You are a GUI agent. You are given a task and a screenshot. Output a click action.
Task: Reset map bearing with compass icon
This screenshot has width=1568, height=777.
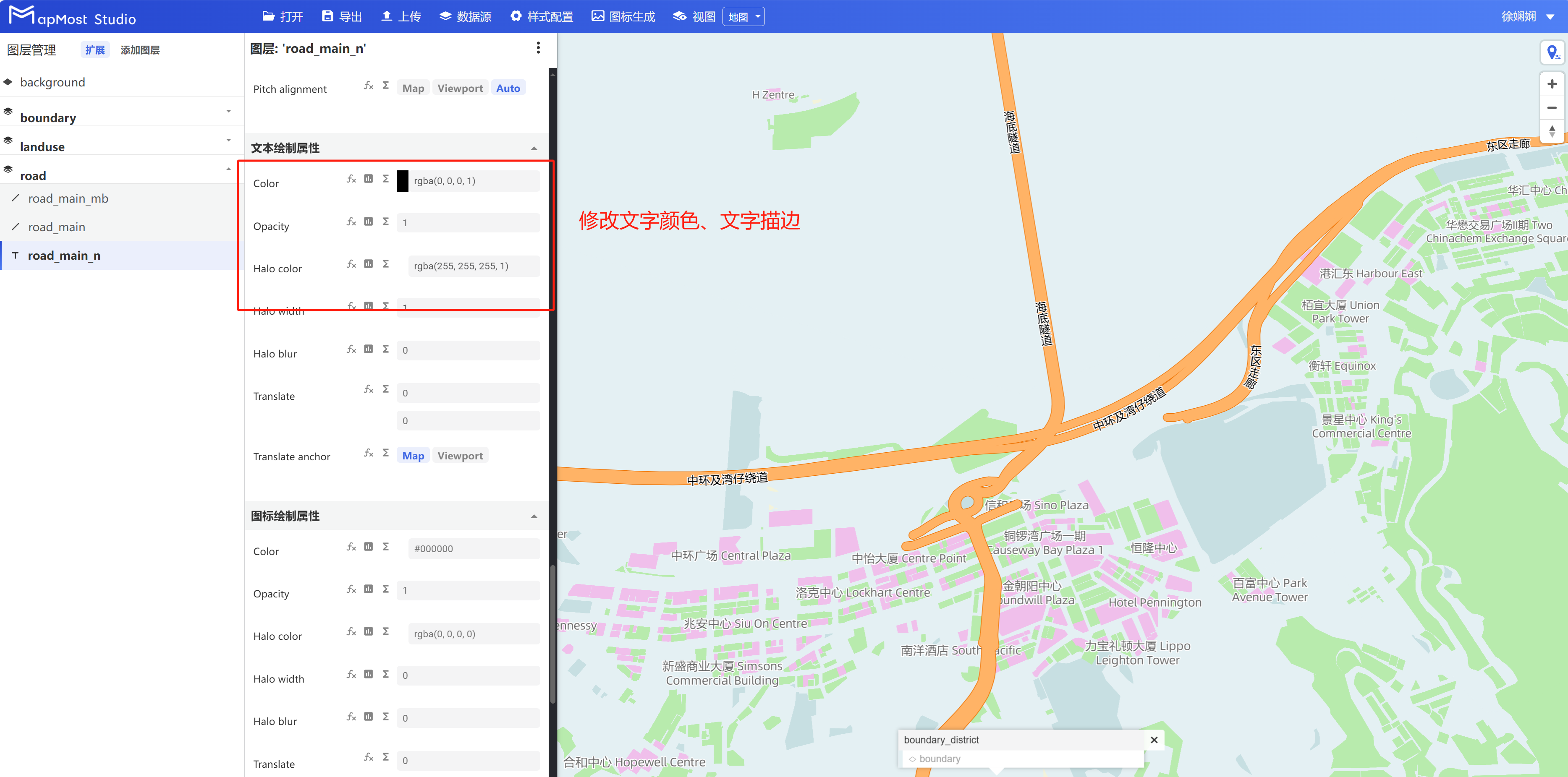[1552, 131]
